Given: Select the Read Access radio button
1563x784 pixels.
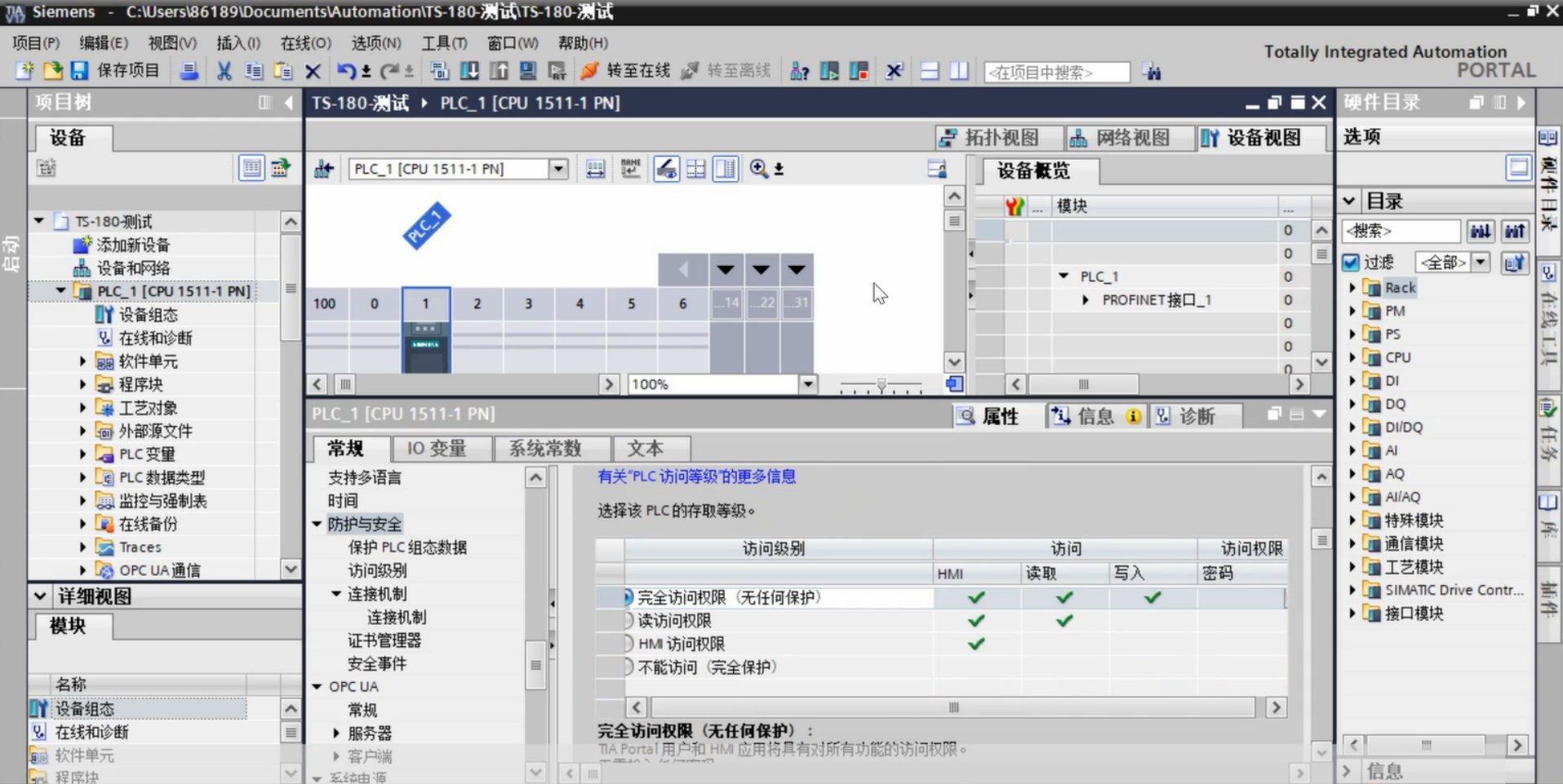Looking at the screenshot, I should tap(627, 621).
